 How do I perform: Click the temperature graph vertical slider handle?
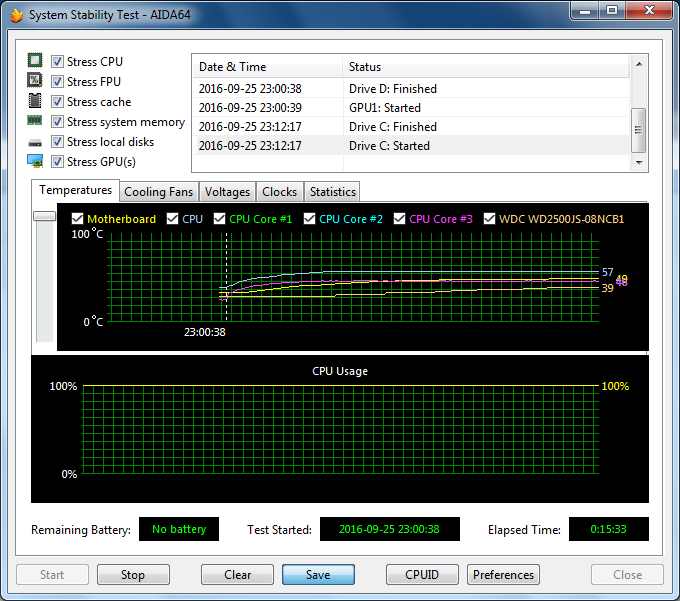[x=44, y=215]
